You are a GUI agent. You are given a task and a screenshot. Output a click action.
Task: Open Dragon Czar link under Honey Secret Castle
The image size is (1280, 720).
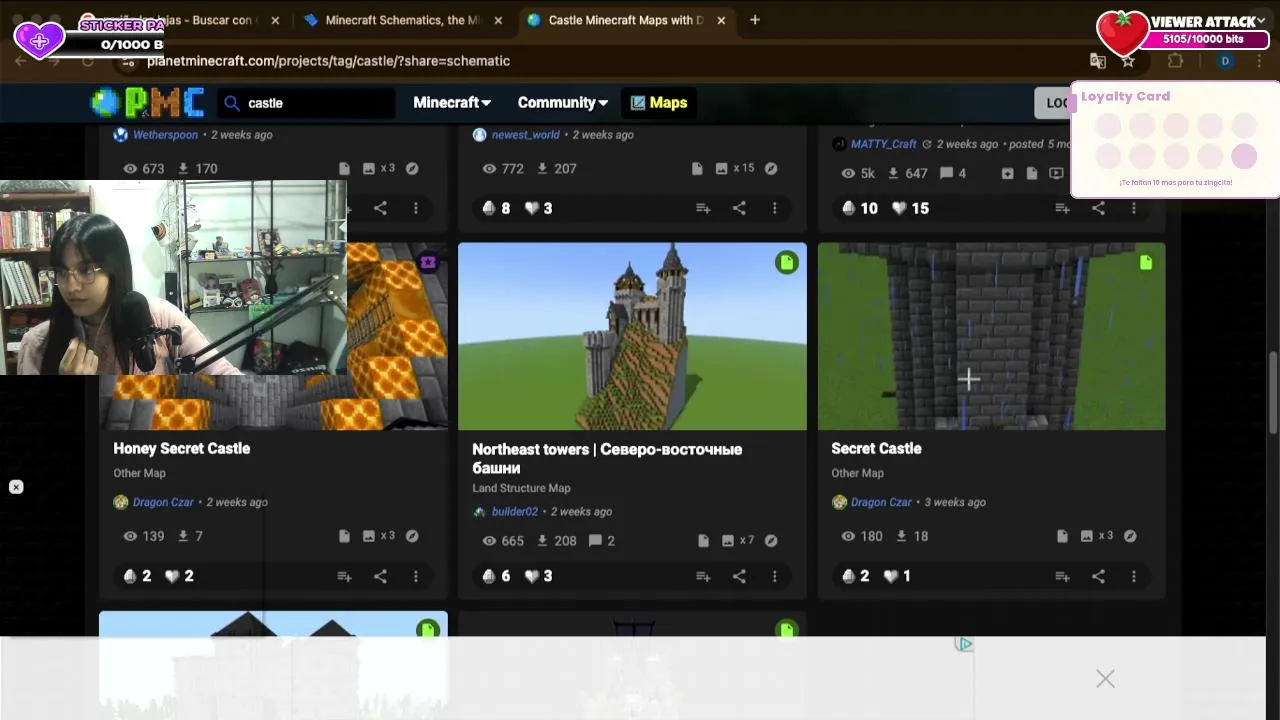tap(163, 502)
